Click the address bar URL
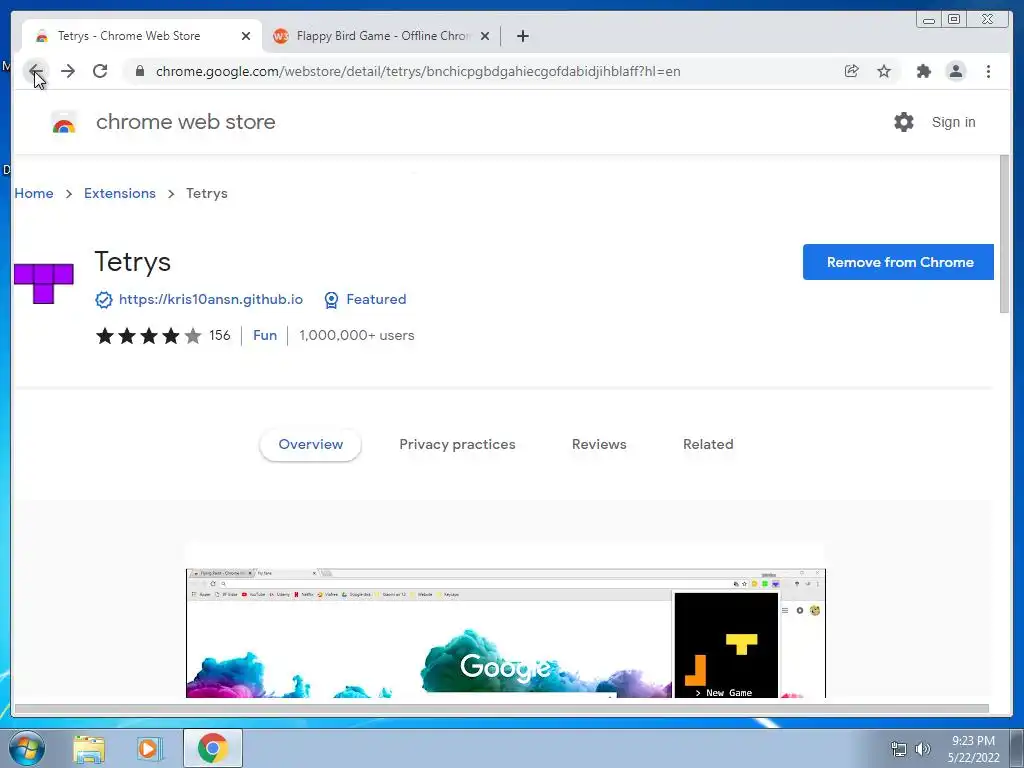Viewport: 1024px width, 768px height. [x=418, y=71]
